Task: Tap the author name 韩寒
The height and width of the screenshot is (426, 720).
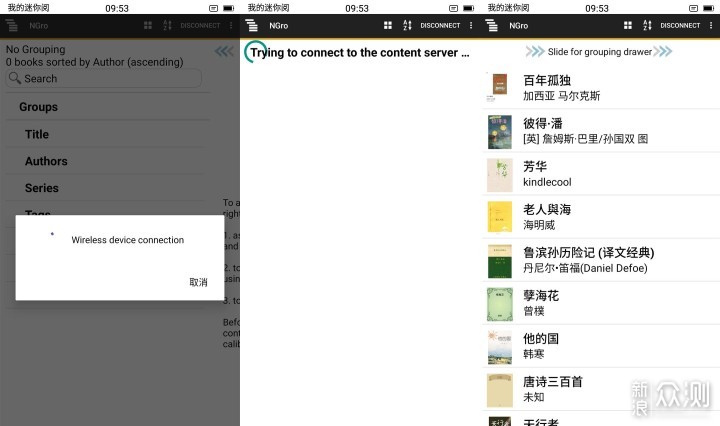Action: tap(534, 354)
